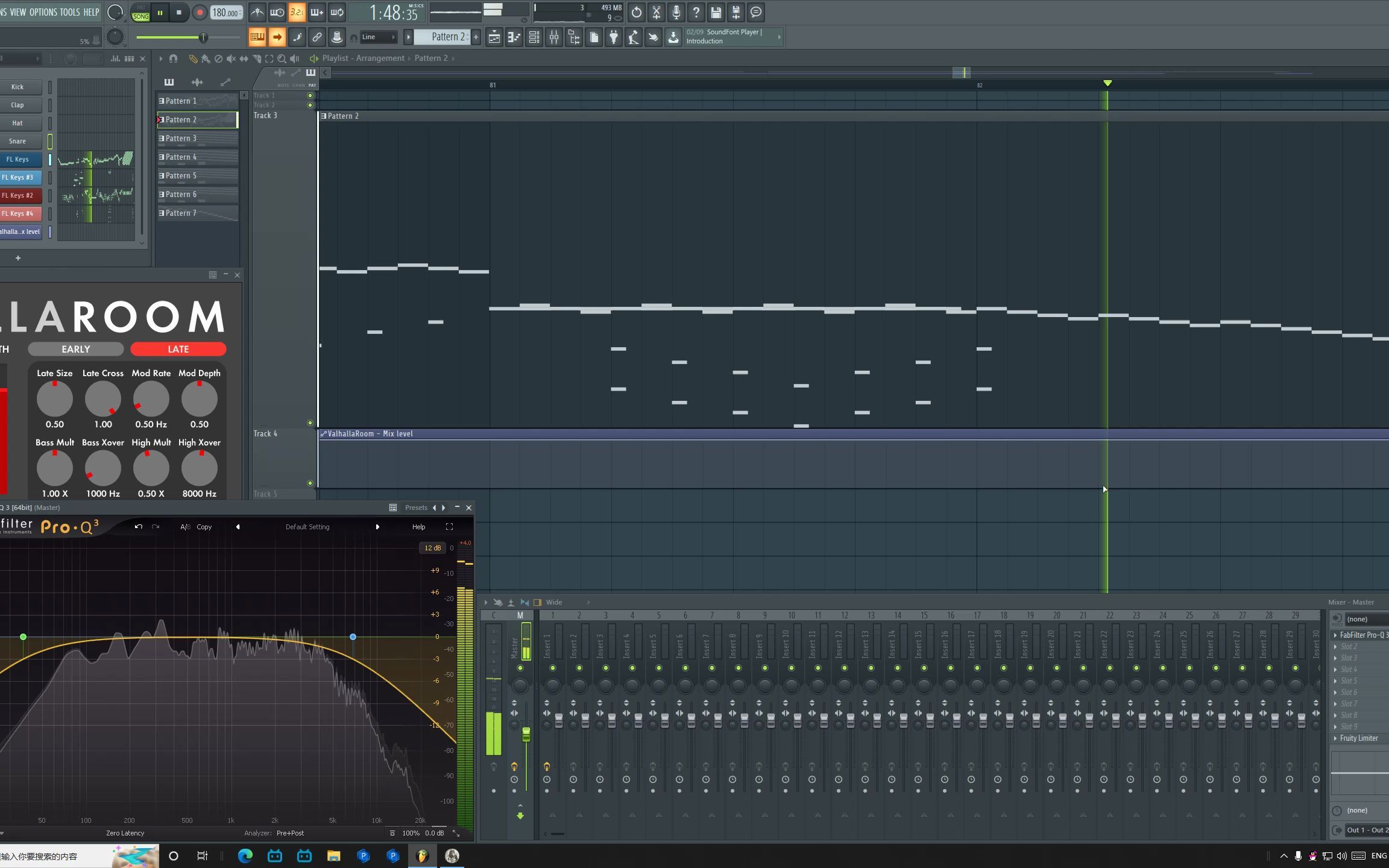Open the Playlist view from toolbar
This screenshot has width=1389, height=868.
click(x=494, y=37)
